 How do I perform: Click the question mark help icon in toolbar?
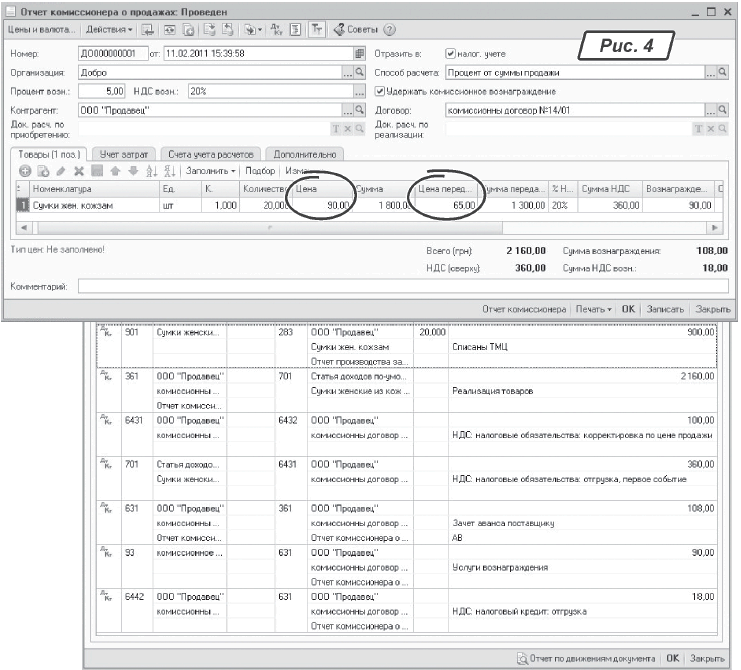tap(390, 30)
